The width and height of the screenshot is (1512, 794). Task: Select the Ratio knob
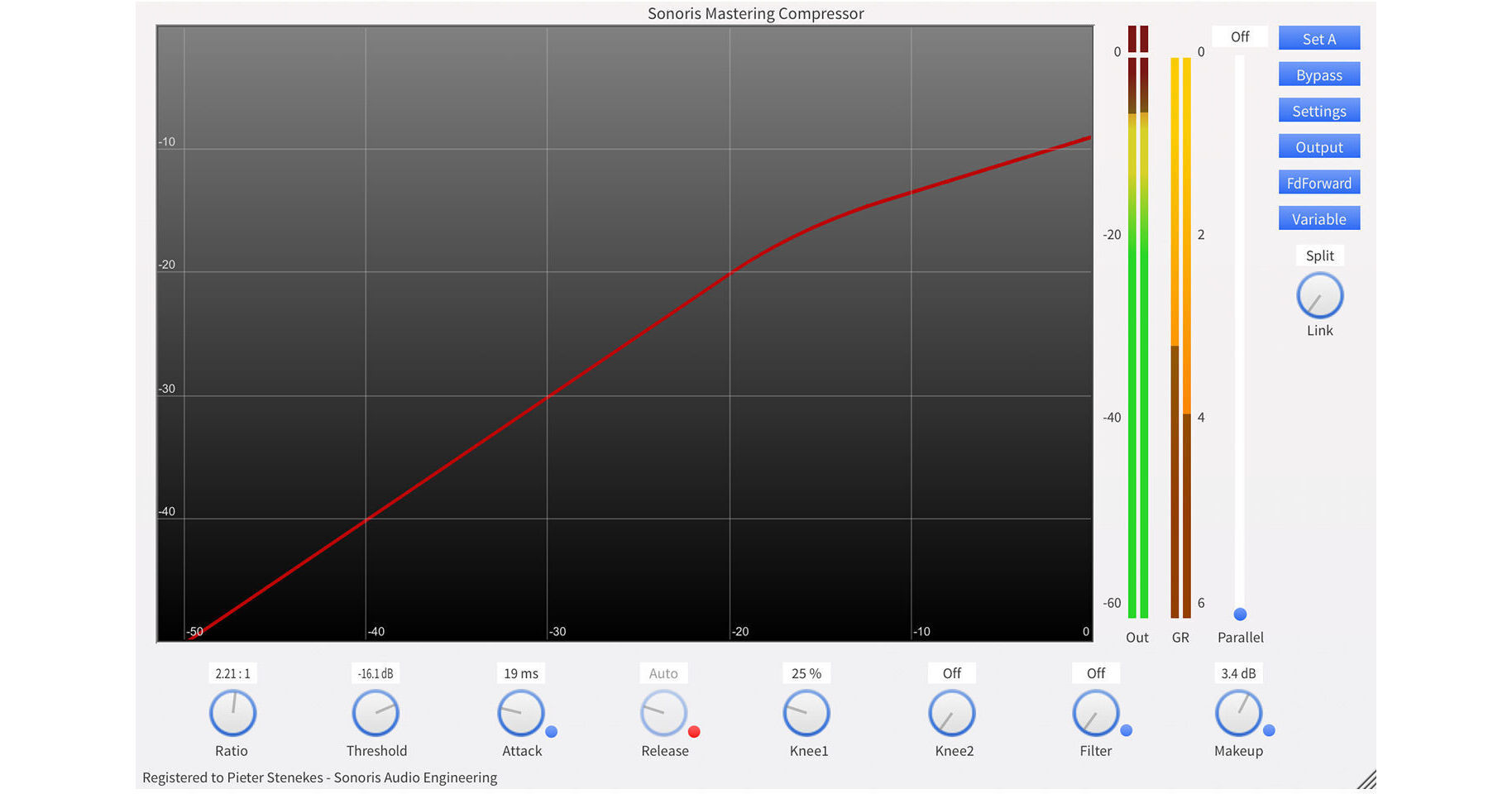pyautogui.click(x=232, y=713)
